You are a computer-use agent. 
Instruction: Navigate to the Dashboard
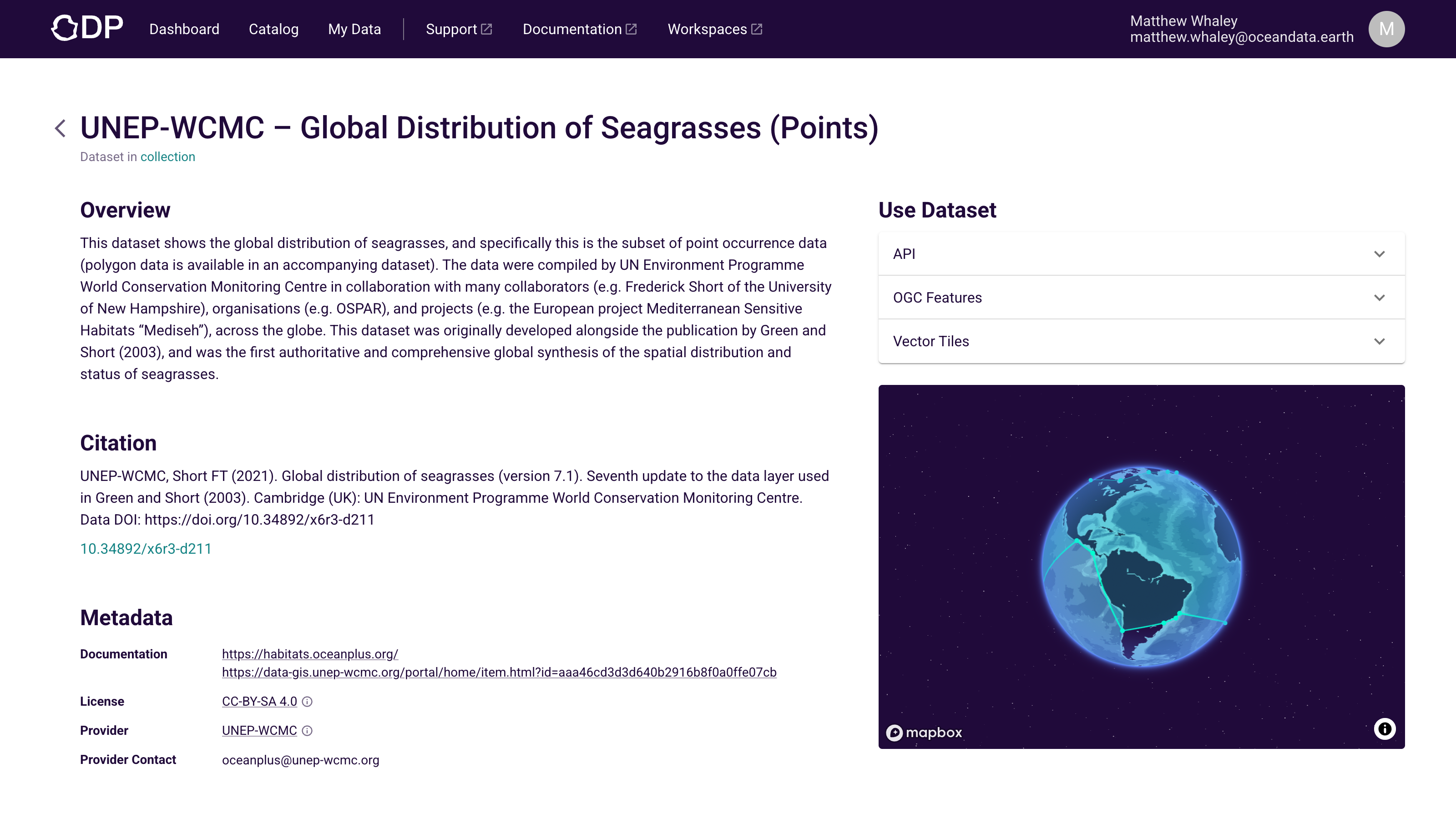coord(184,29)
